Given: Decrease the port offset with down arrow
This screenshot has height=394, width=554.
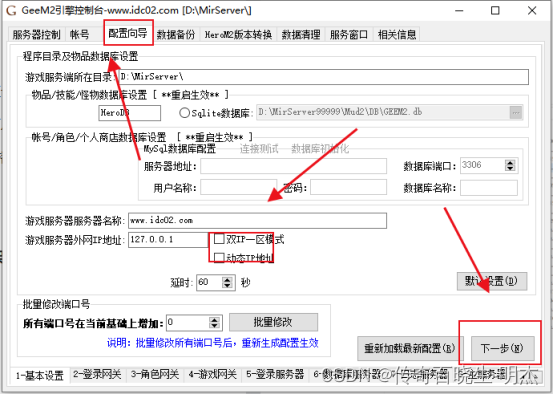Looking at the screenshot, I should point(214,326).
